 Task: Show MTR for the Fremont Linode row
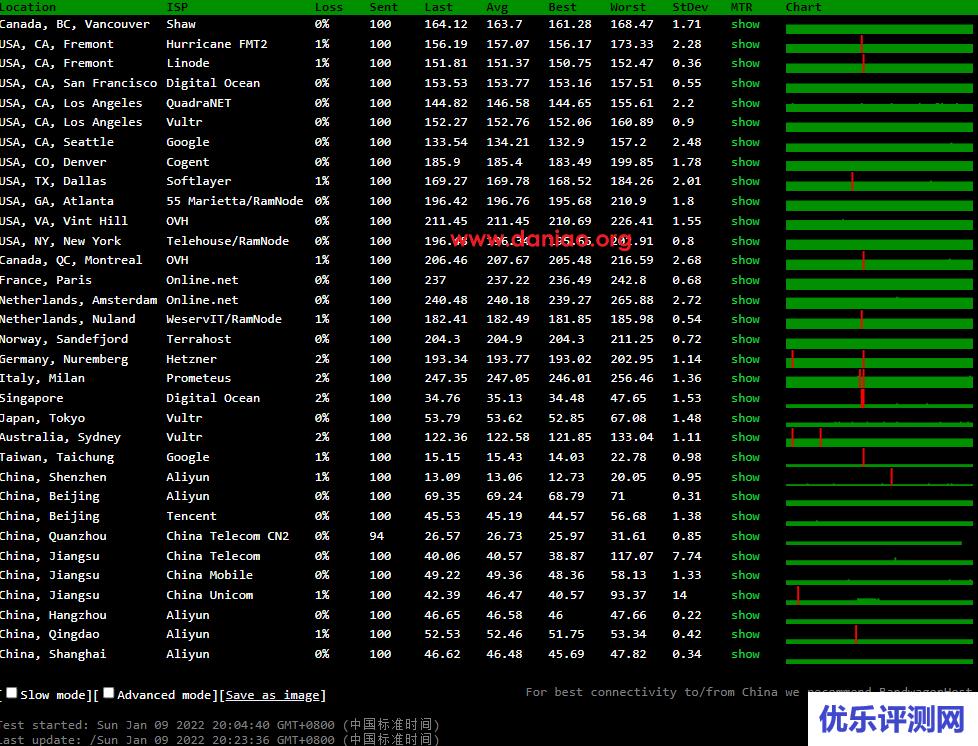pos(745,63)
